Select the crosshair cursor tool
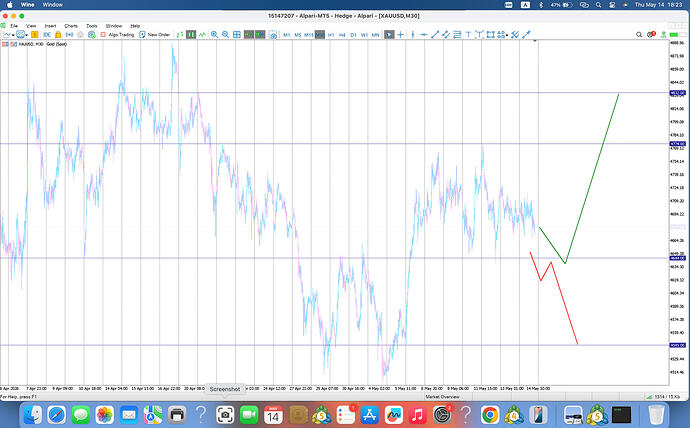 [400, 34]
